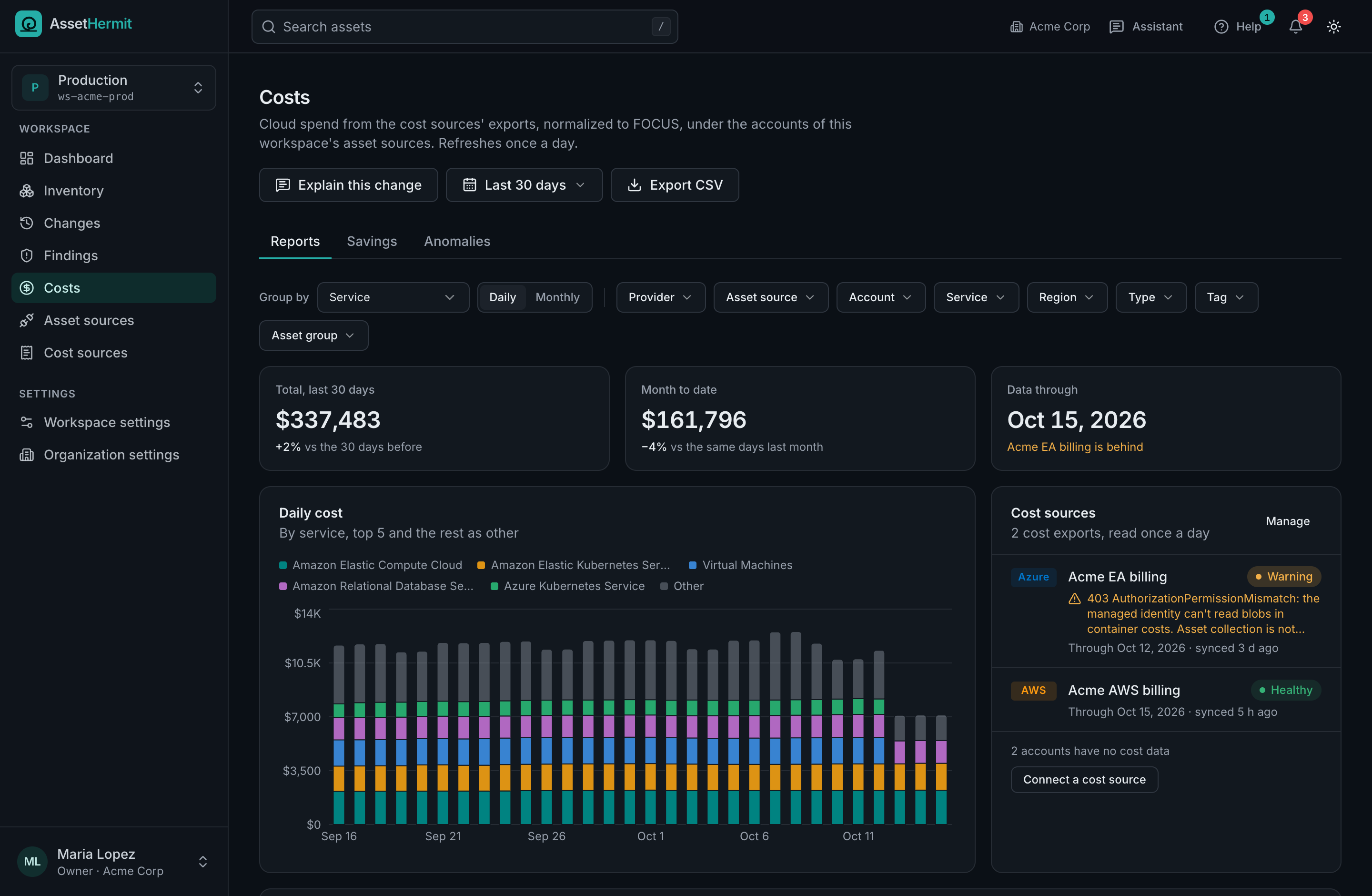Viewport: 1372px width, 896px height.
Task: Open the Provider filter
Action: pyautogui.click(x=661, y=297)
